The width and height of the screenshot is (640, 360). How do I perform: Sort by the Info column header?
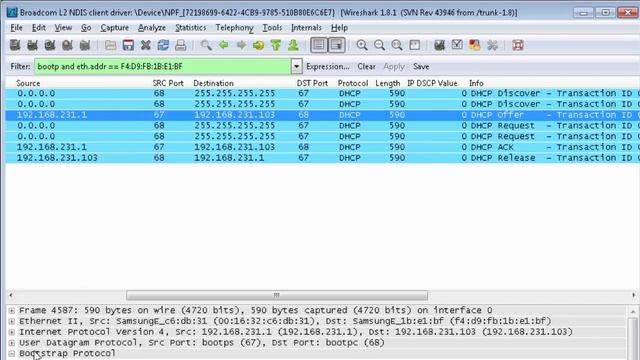(476, 83)
